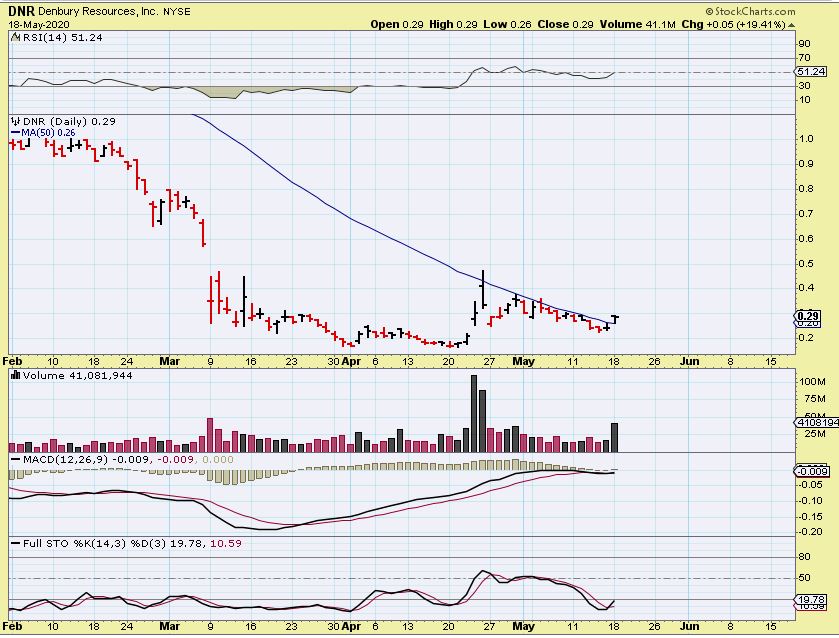Click the green up-triangle next to the Chg value
839x638 pixels.
pos(791,25)
